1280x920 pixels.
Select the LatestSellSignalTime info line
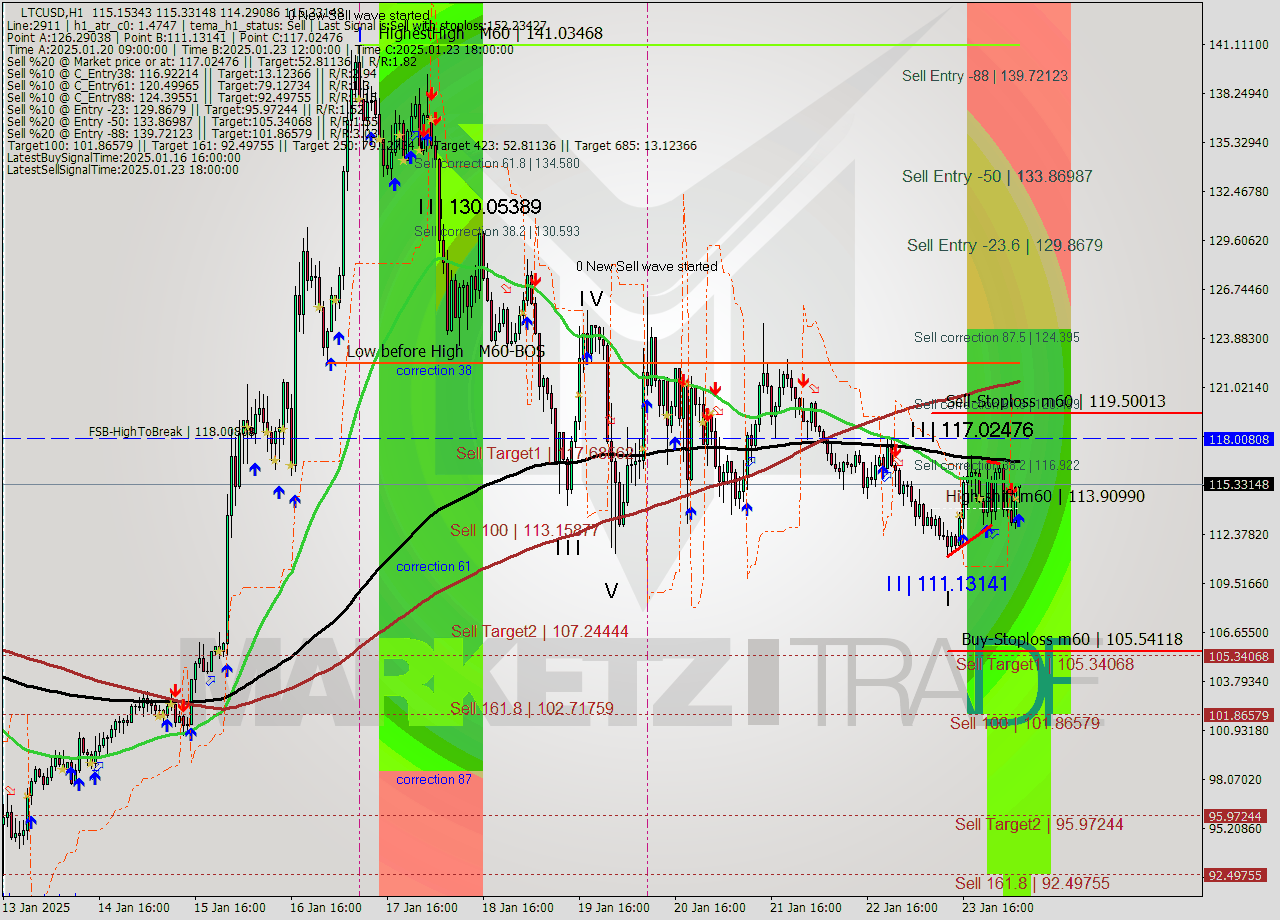pos(122,170)
